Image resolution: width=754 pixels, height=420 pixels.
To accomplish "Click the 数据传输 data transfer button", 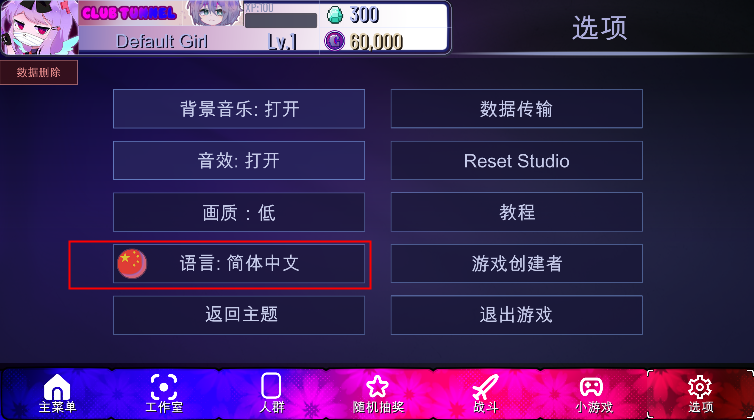I will (516, 109).
